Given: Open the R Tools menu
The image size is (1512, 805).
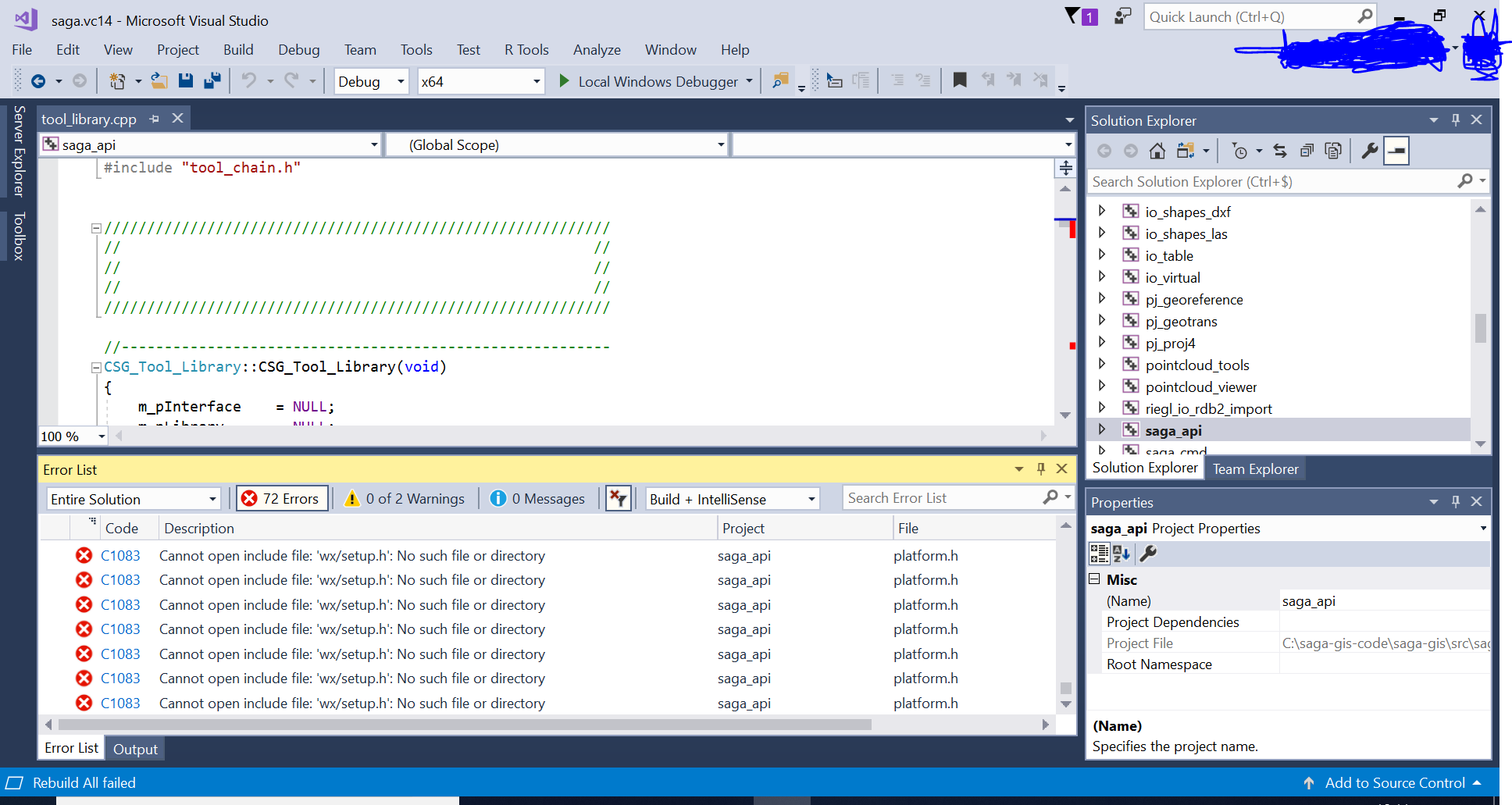Looking at the screenshot, I should pos(526,50).
